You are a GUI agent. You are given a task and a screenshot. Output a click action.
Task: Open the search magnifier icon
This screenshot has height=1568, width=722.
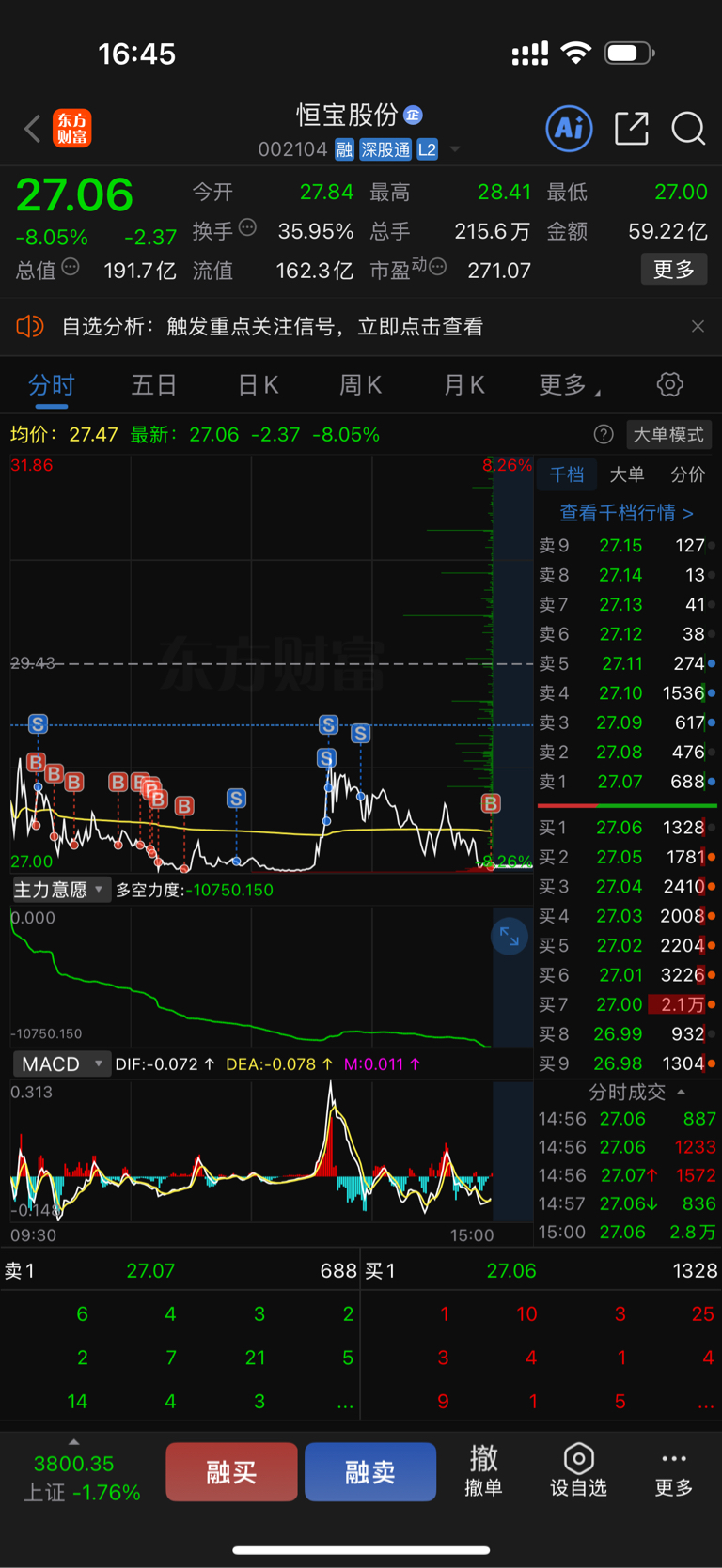[x=688, y=128]
